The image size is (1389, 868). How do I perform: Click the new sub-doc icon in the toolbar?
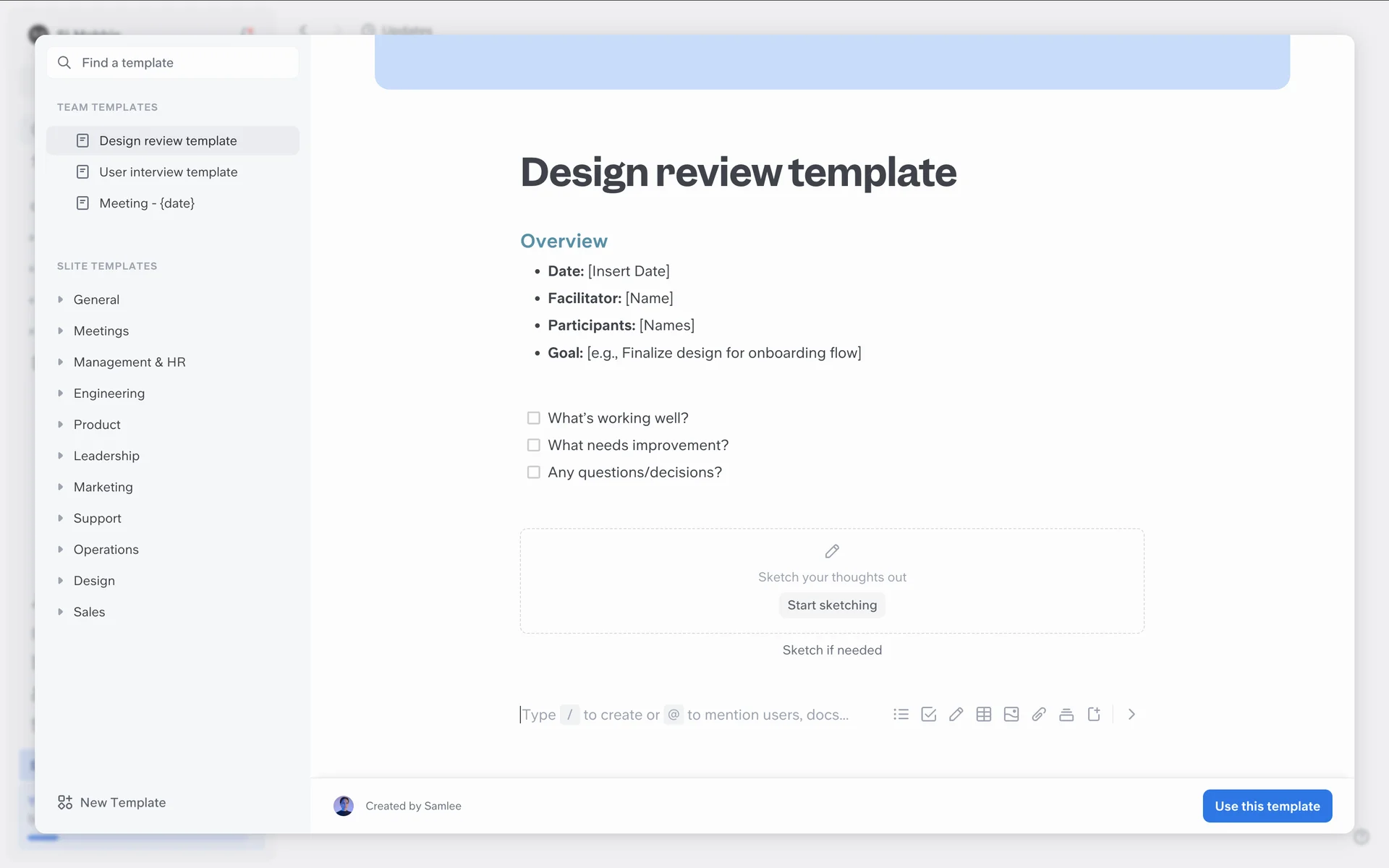(x=1094, y=715)
